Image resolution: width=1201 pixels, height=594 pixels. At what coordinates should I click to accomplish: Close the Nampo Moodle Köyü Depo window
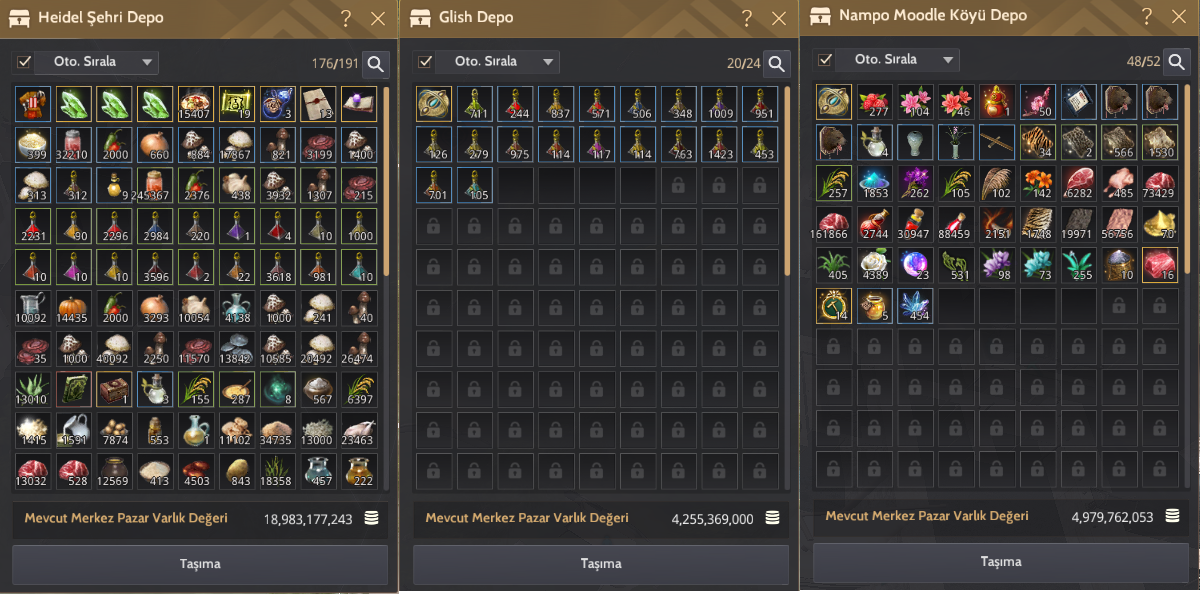(1178, 16)
